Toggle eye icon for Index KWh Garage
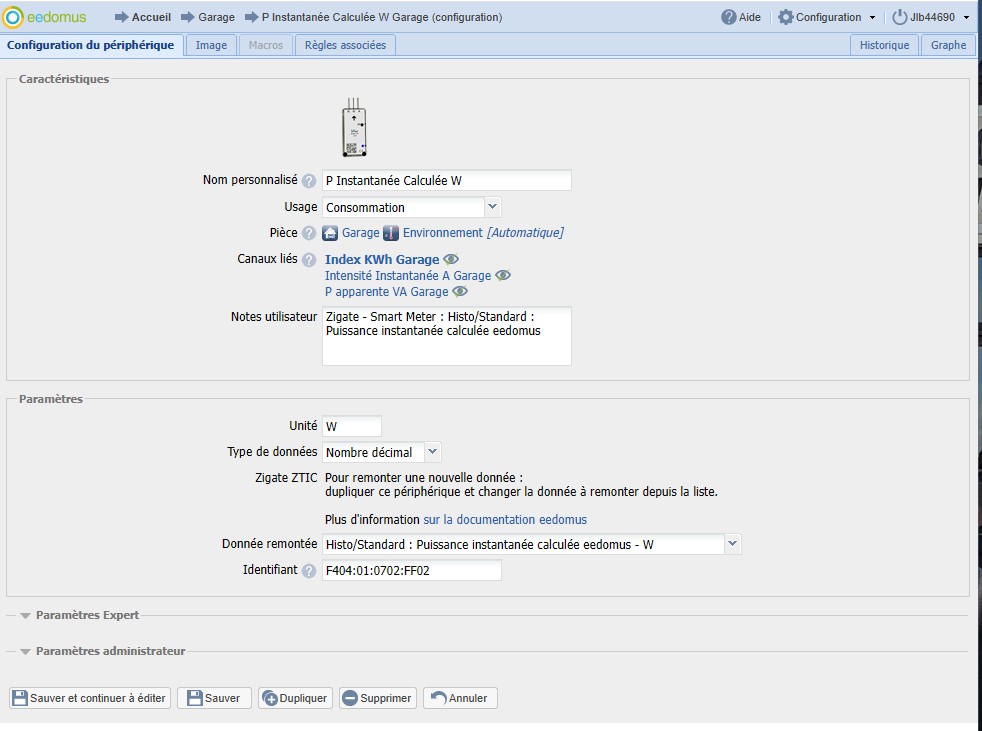Image resolution: width=982 pixels, height=731 pixels. [x=451, y=260]
